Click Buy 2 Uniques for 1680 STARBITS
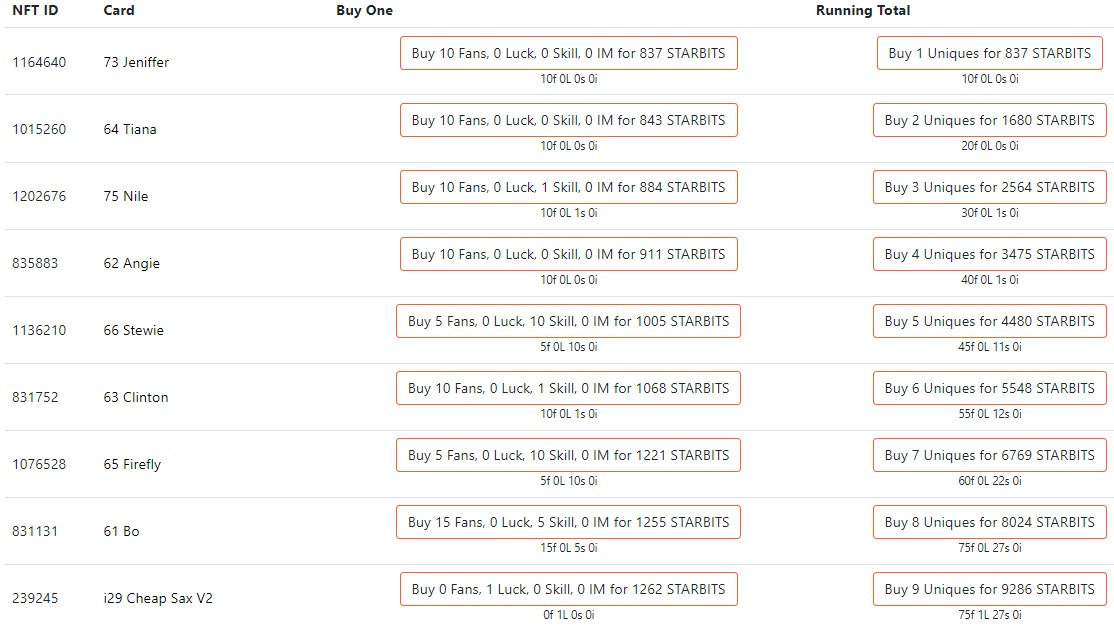1114x628 pixels. click(x=990, y=120)
